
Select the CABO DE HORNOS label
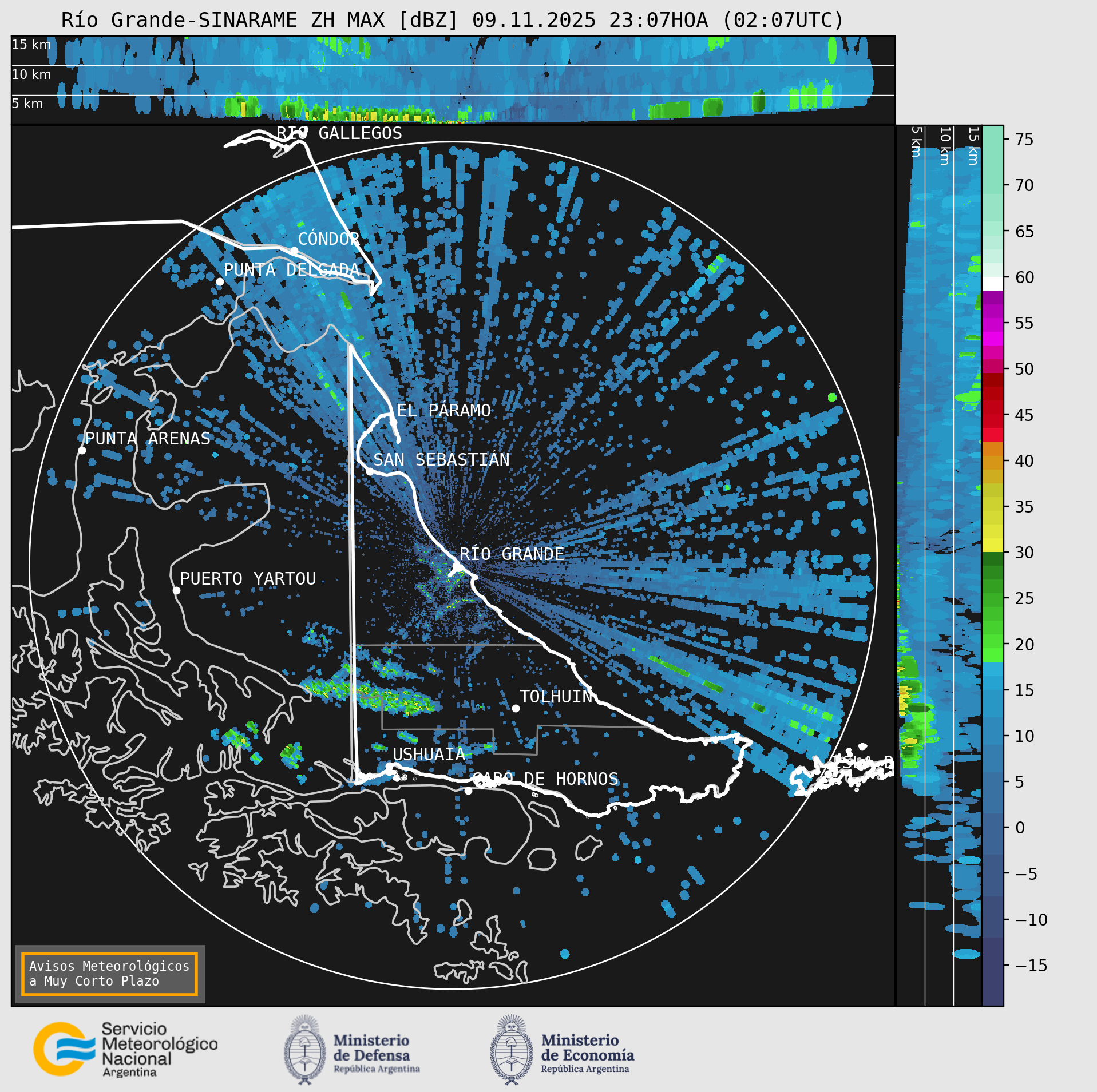click(x=545, y=779)
